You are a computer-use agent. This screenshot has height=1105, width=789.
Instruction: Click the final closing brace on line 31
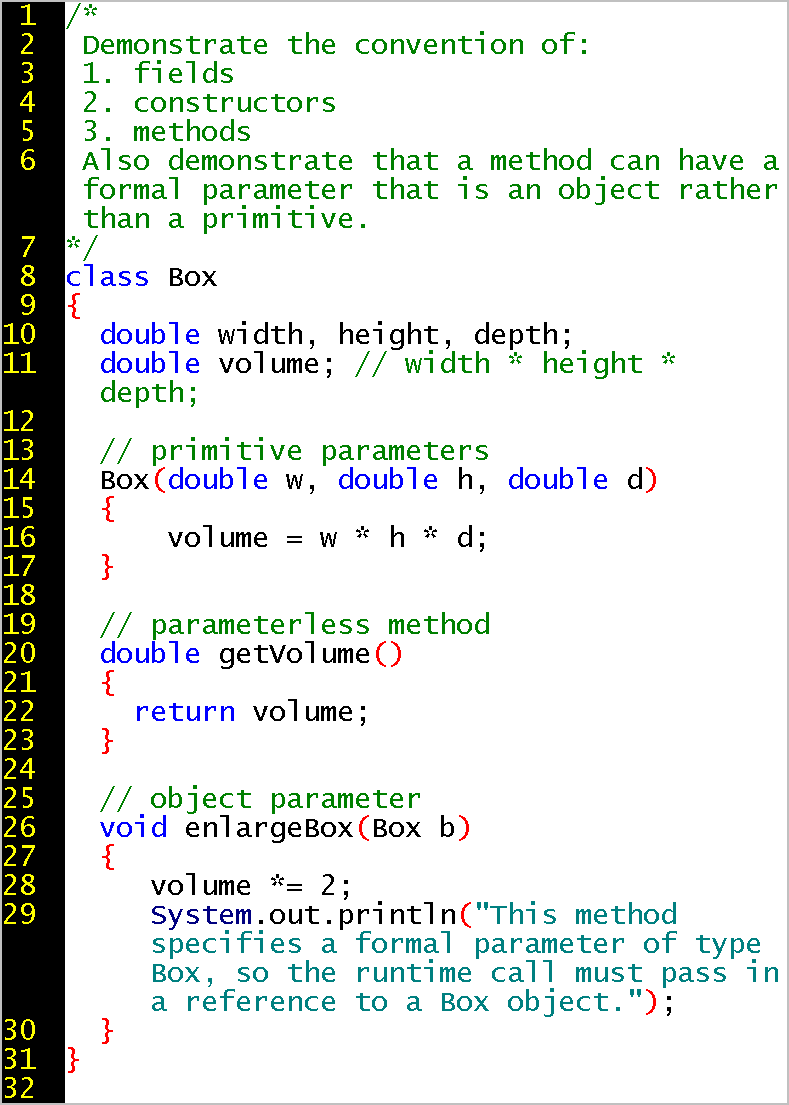coord(73,1060)
